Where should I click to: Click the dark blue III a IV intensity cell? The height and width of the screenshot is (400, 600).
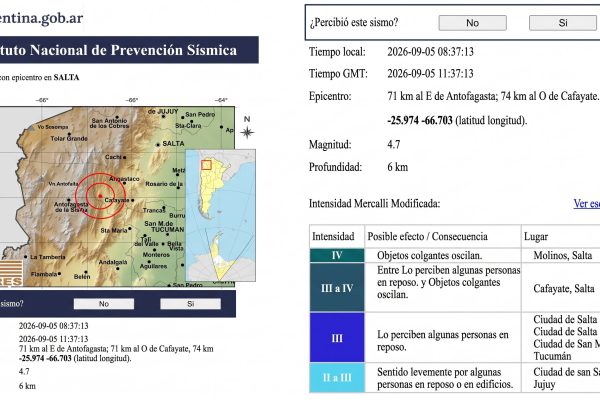coord(337,288)
